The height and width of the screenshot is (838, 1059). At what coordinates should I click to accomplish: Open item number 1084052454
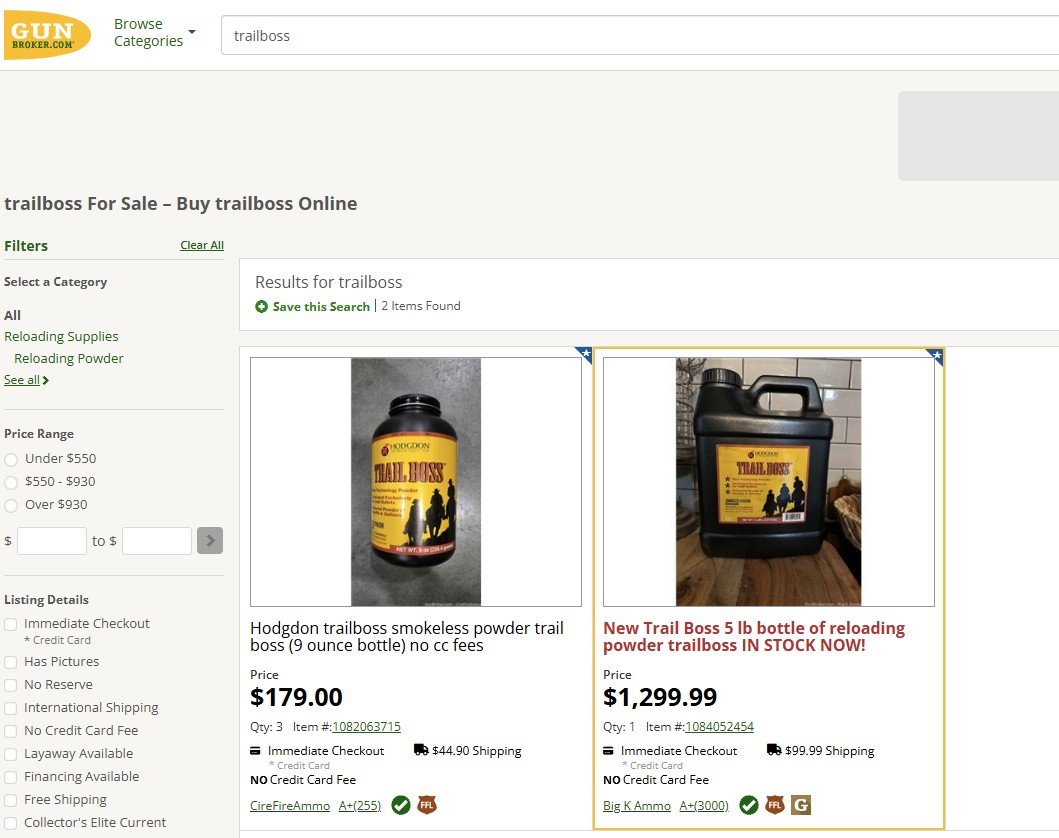(719, 727)
